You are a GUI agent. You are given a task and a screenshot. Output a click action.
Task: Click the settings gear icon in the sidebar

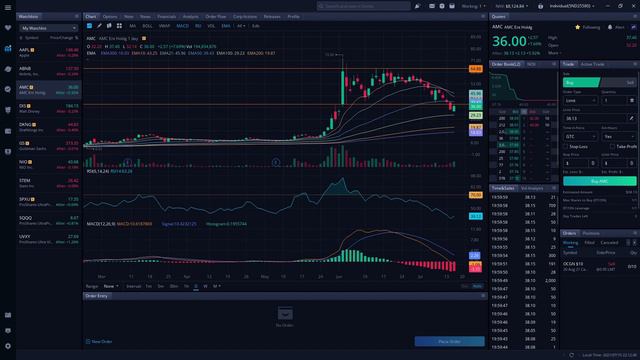click(8, 346)
